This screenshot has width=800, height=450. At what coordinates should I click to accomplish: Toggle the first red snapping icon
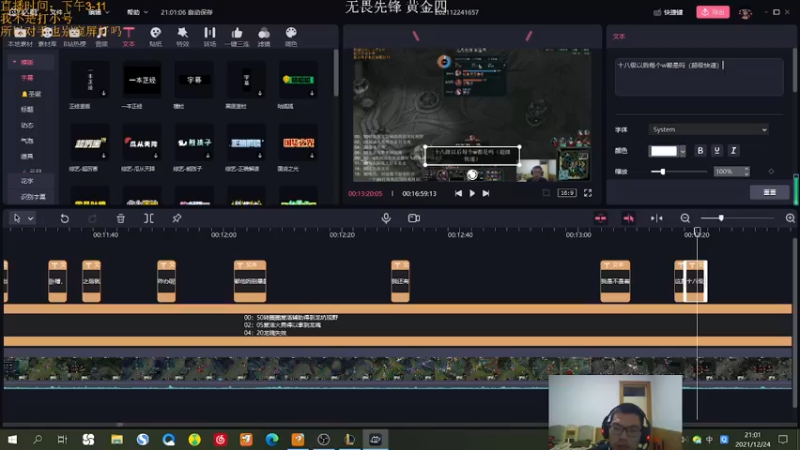[x=601, y=218]
